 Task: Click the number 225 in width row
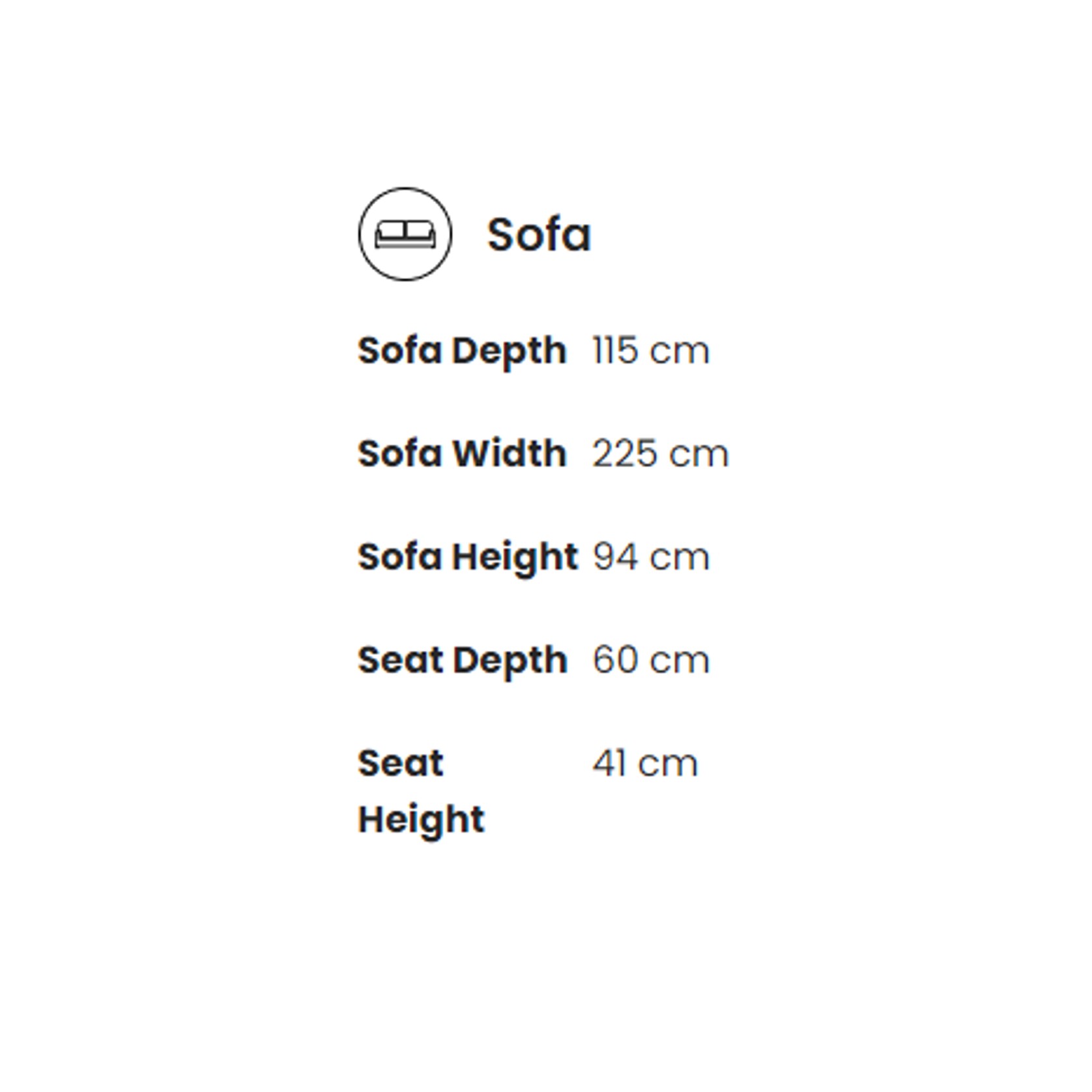tap(624, 453)
